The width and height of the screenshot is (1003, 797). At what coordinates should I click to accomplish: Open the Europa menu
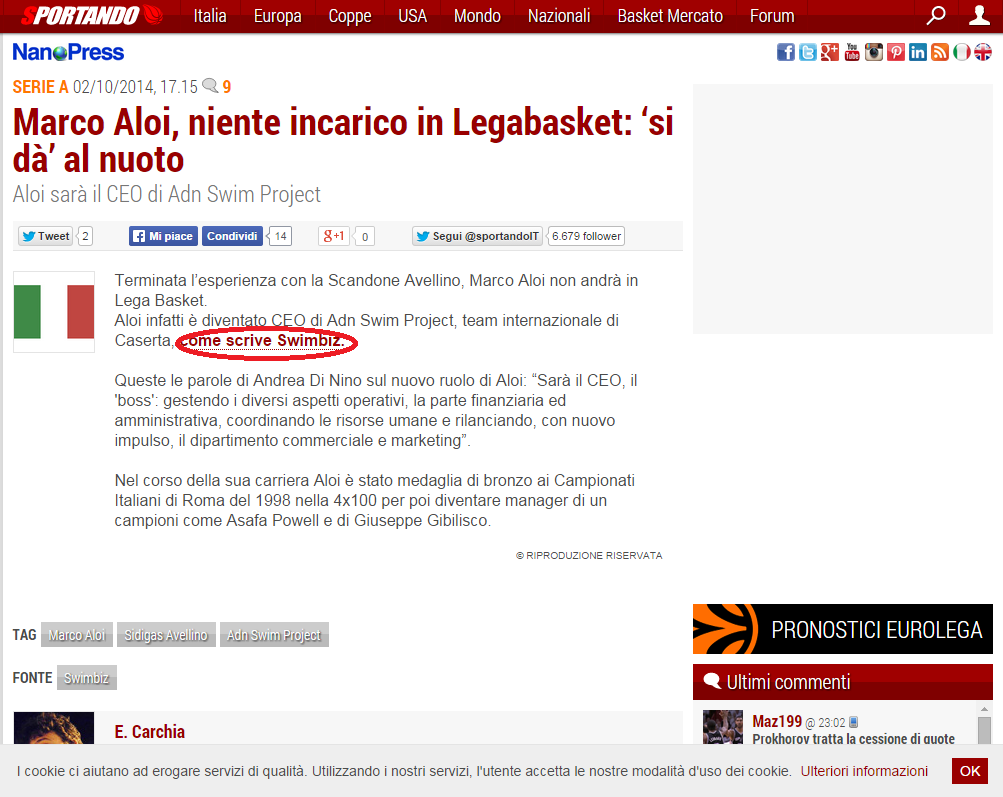pyautogui.click(x=278, y=15)
